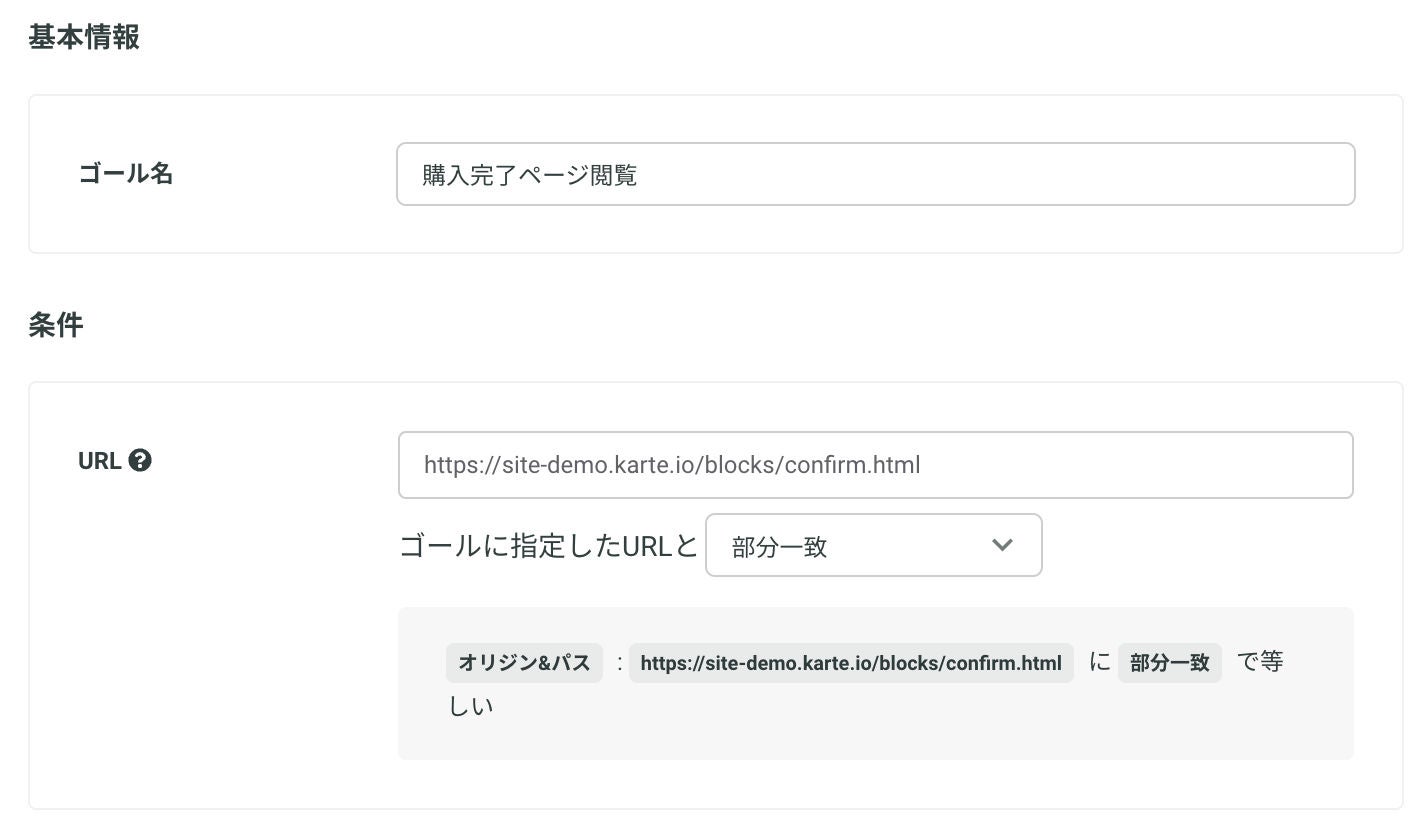This screenshot has width=1422, height=824.
Task: Select the オリジン&パス chip in summary
Action: coord(524,662)
